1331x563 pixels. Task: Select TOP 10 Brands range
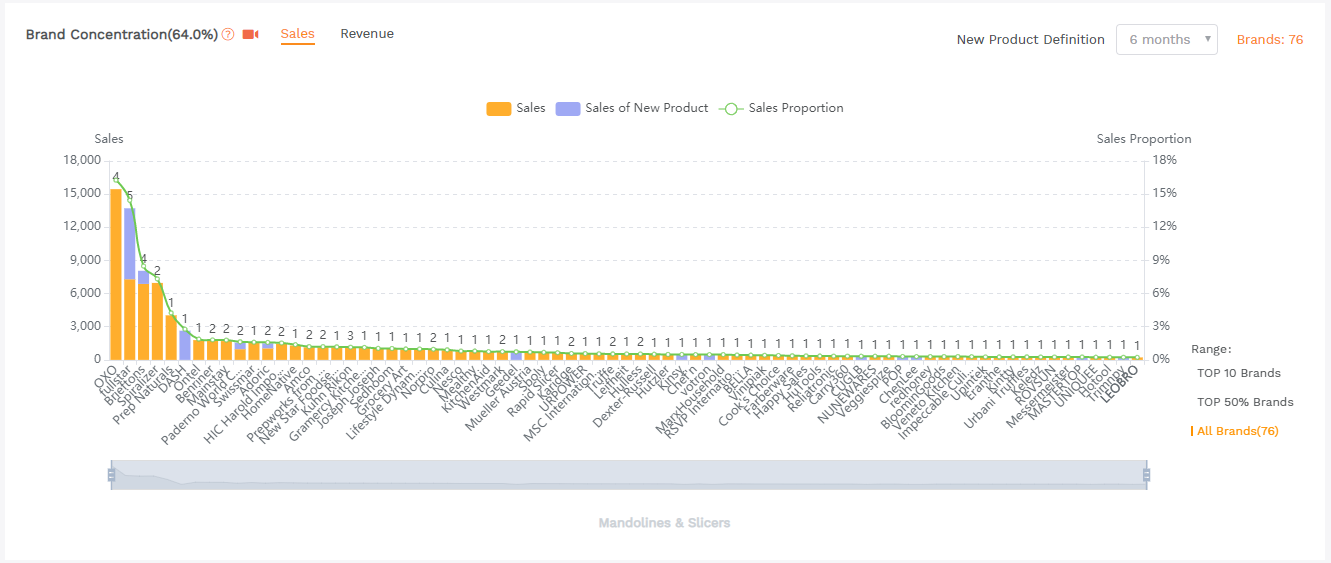point(1238,373)
